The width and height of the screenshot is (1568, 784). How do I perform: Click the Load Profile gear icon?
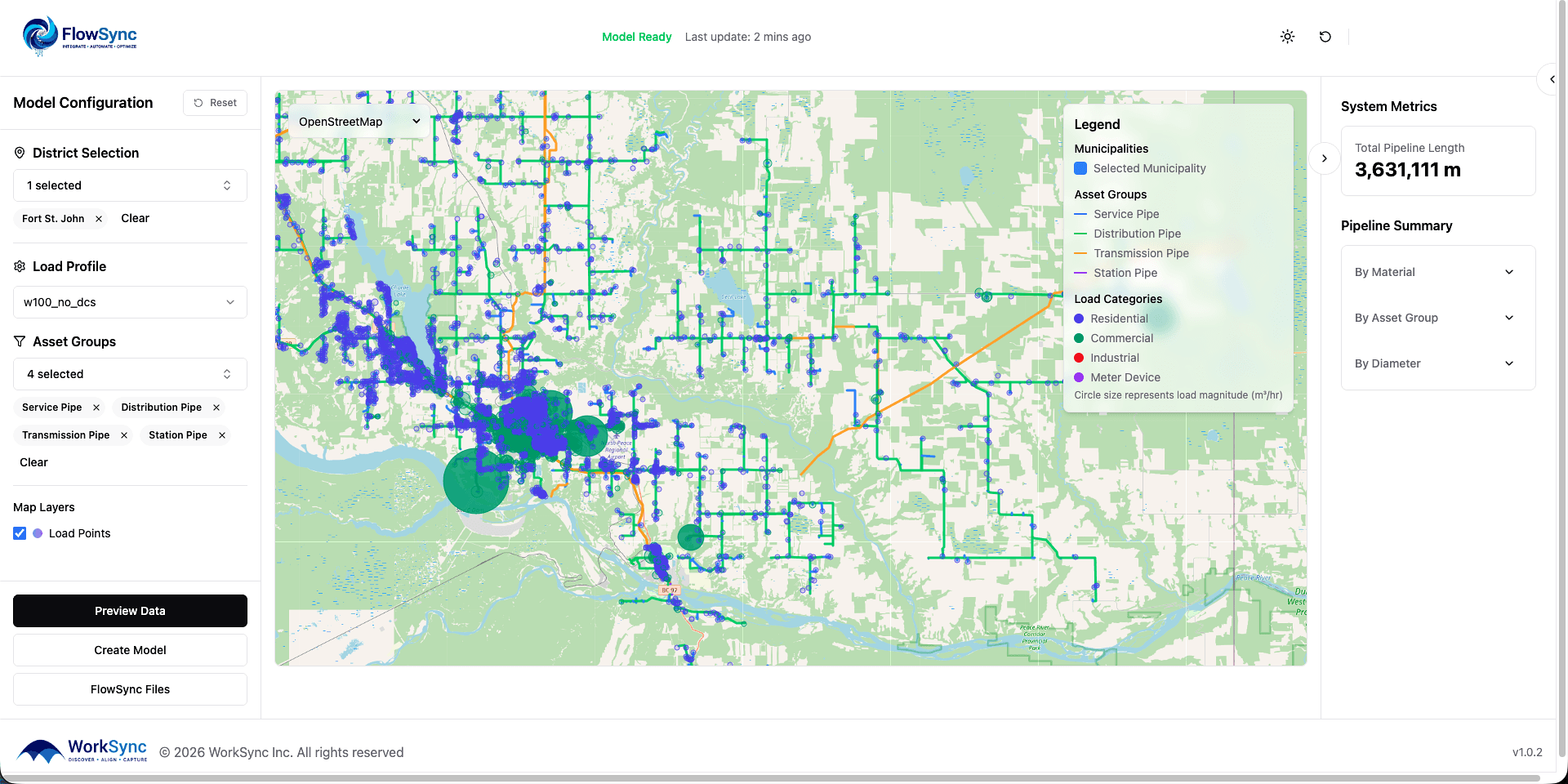point(20,266)
